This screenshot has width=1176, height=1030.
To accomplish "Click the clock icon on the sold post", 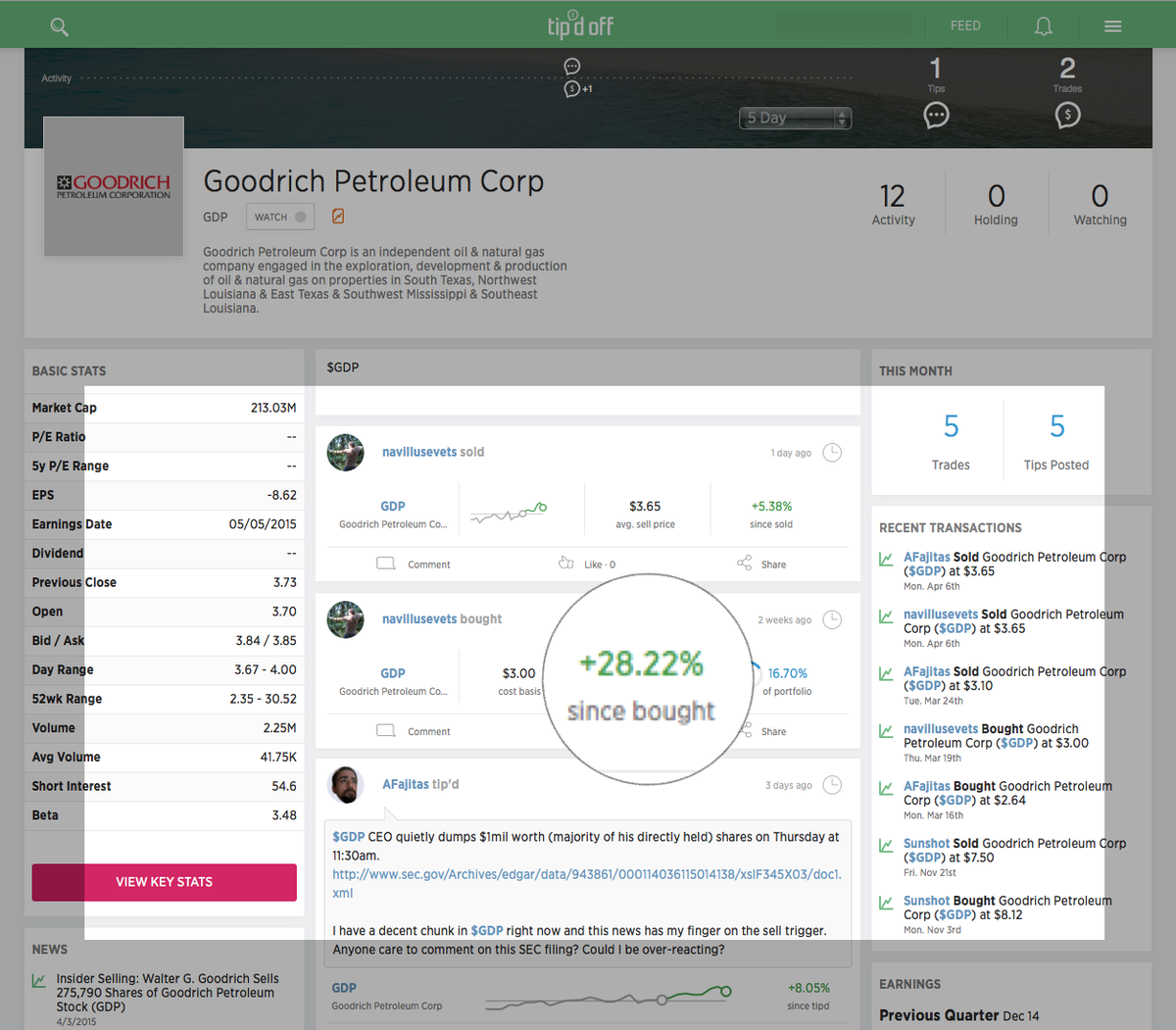I will click(x=832, y=453).
